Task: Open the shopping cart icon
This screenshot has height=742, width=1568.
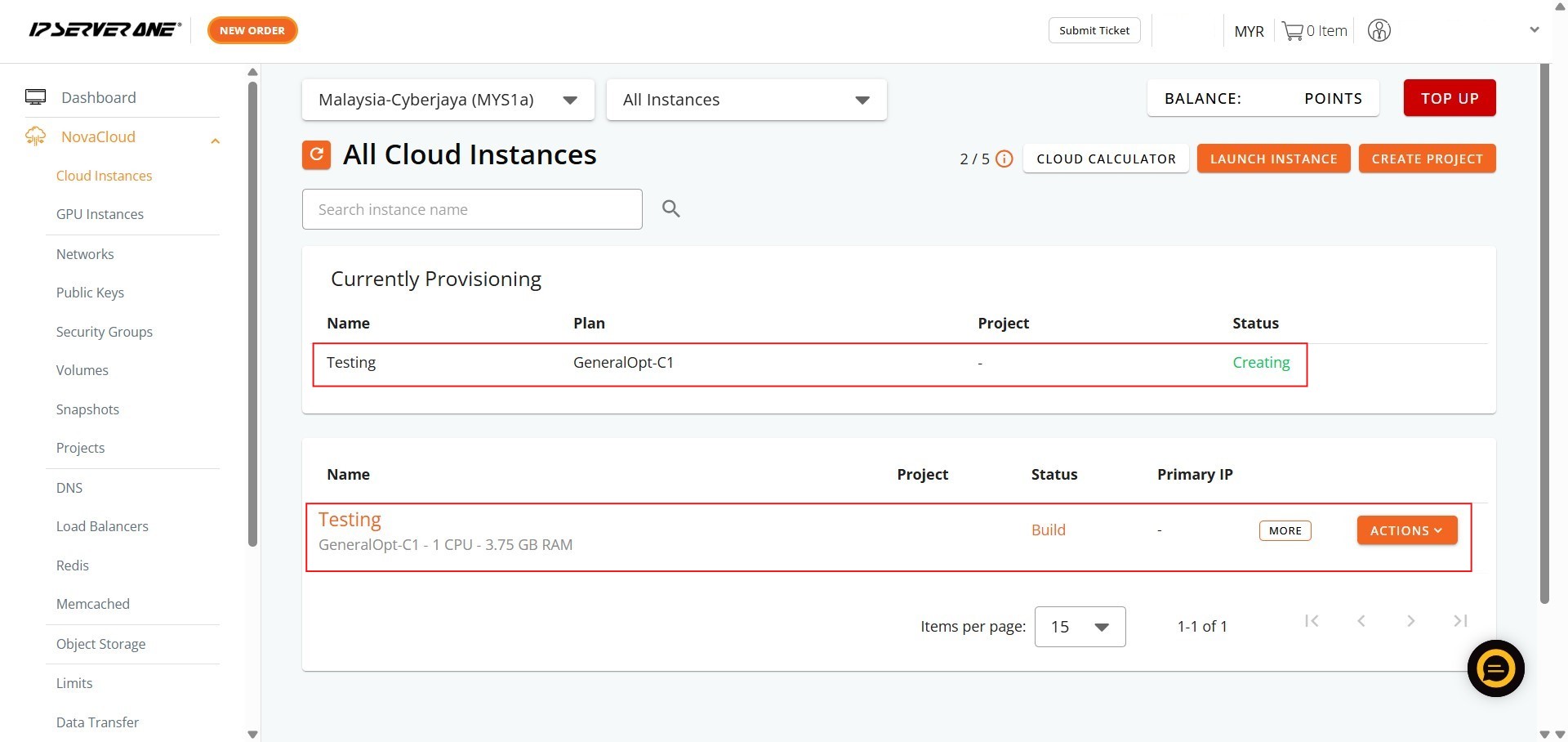Action: tap(1292, 31)
